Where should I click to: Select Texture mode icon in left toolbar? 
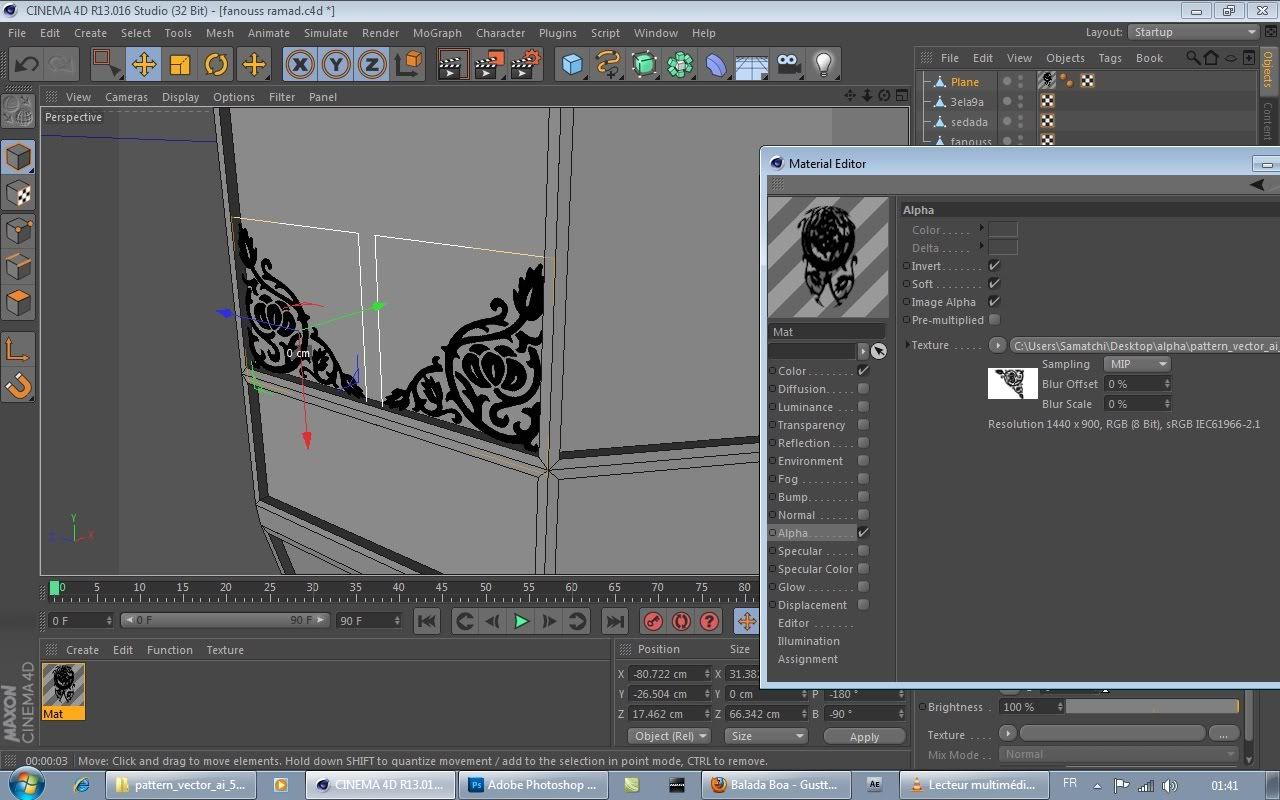coord(19,193)
